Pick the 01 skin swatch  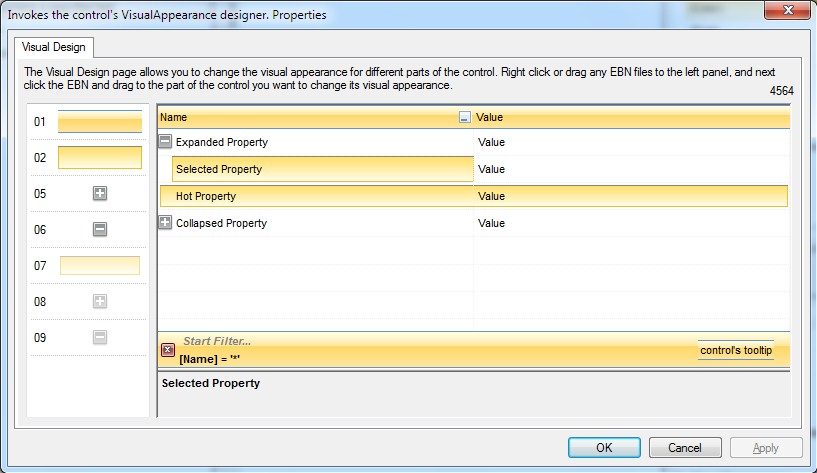[100, 122]
